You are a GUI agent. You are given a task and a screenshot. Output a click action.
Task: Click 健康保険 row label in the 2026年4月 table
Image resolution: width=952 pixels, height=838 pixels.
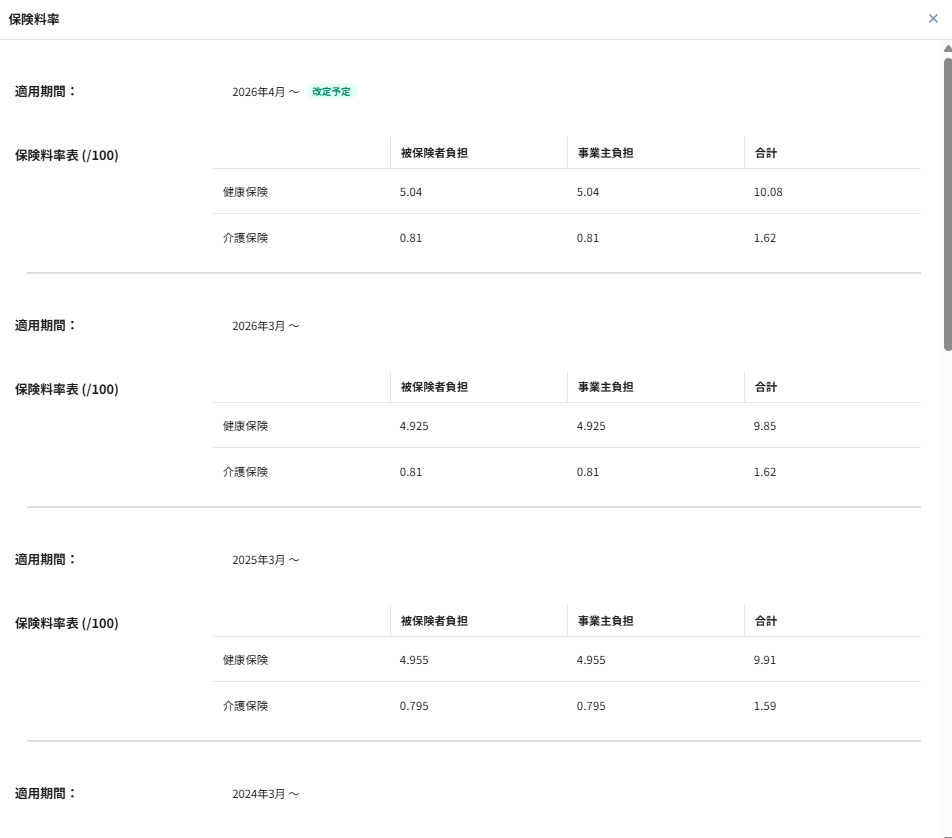245,192
